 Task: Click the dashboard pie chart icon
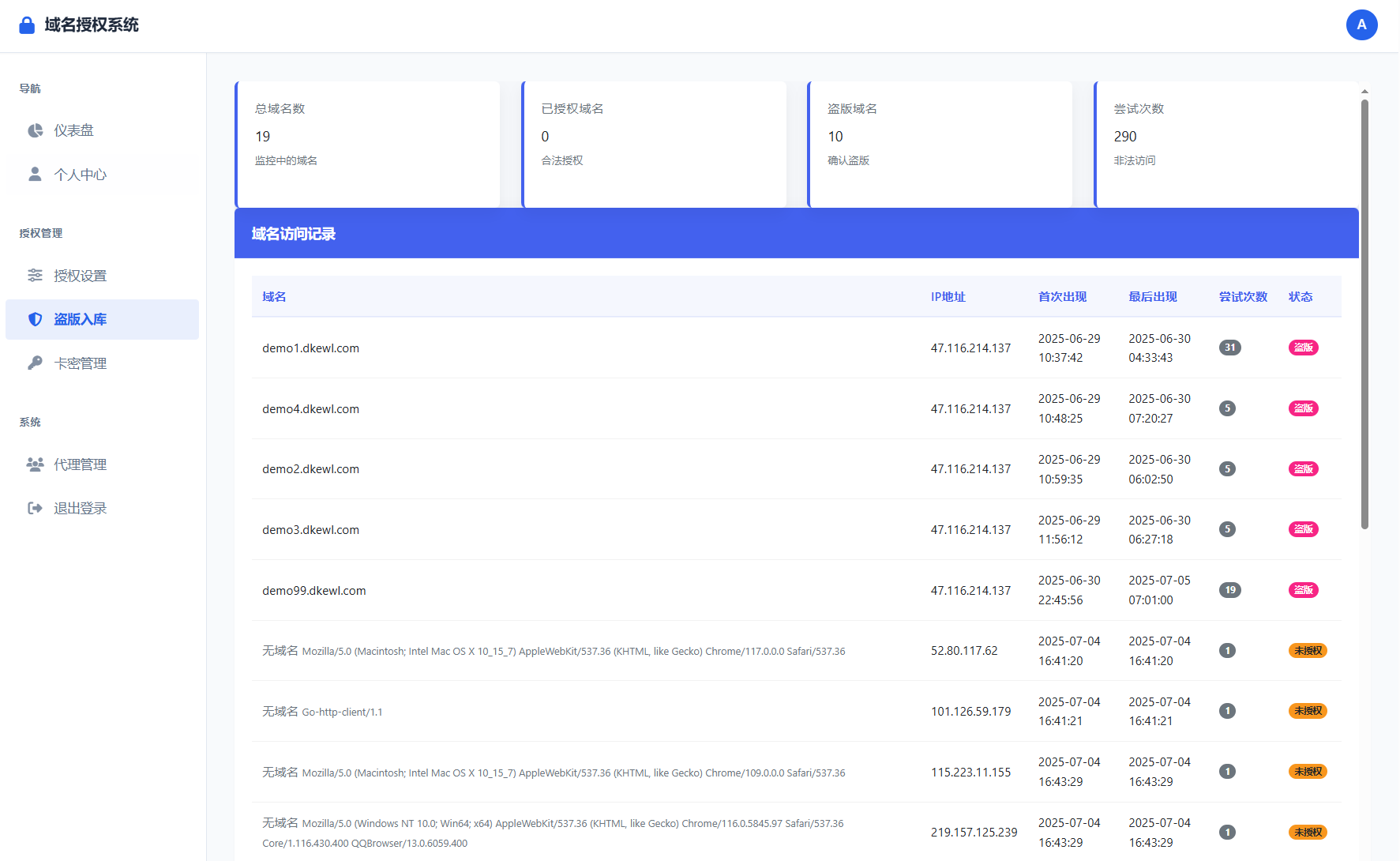(x=35, y=130)
